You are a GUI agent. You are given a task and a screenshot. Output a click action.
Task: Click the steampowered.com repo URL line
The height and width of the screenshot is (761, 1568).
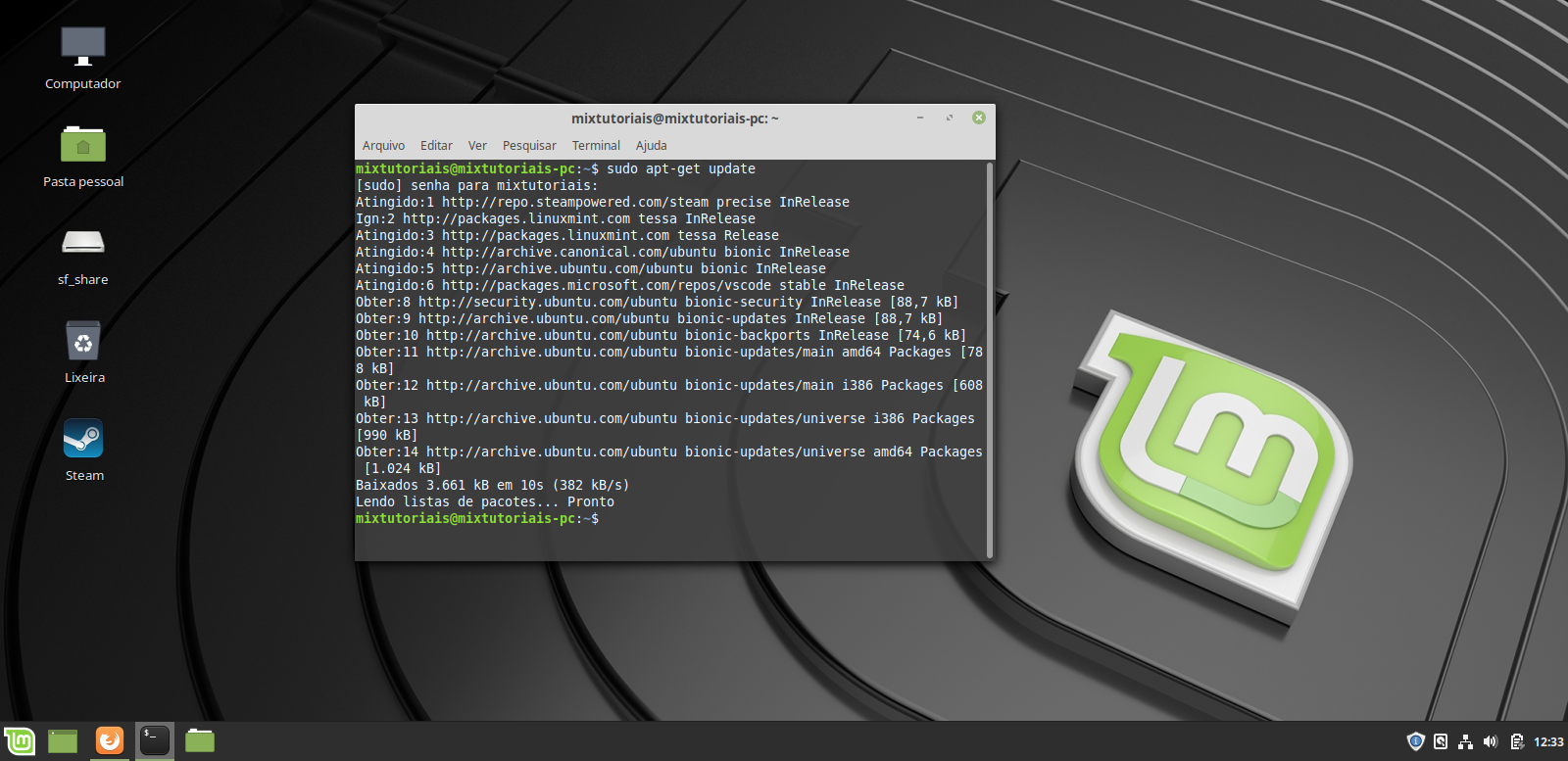click(603, 202)
